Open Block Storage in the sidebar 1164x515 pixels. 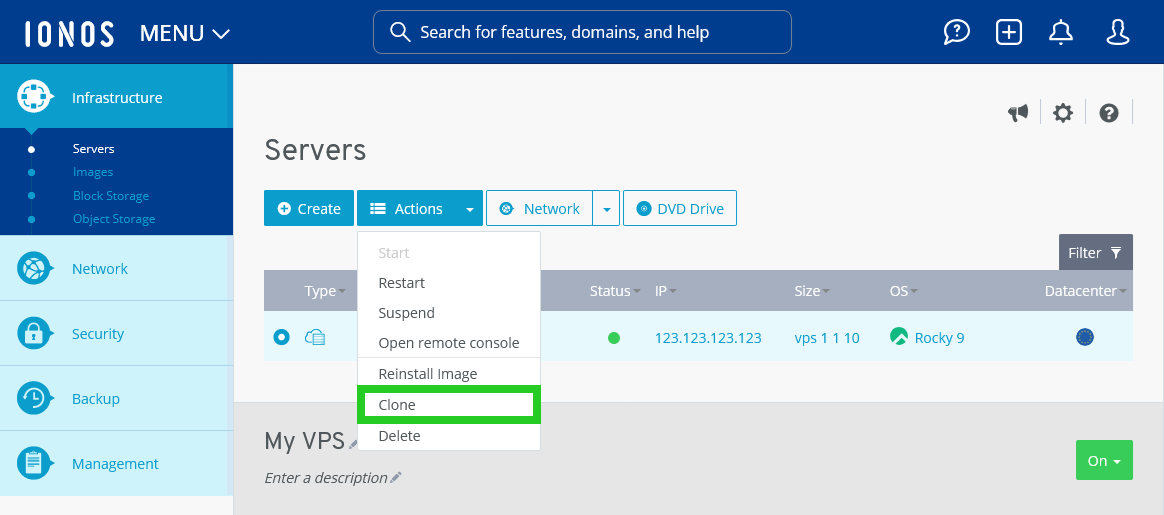point(111,195)
